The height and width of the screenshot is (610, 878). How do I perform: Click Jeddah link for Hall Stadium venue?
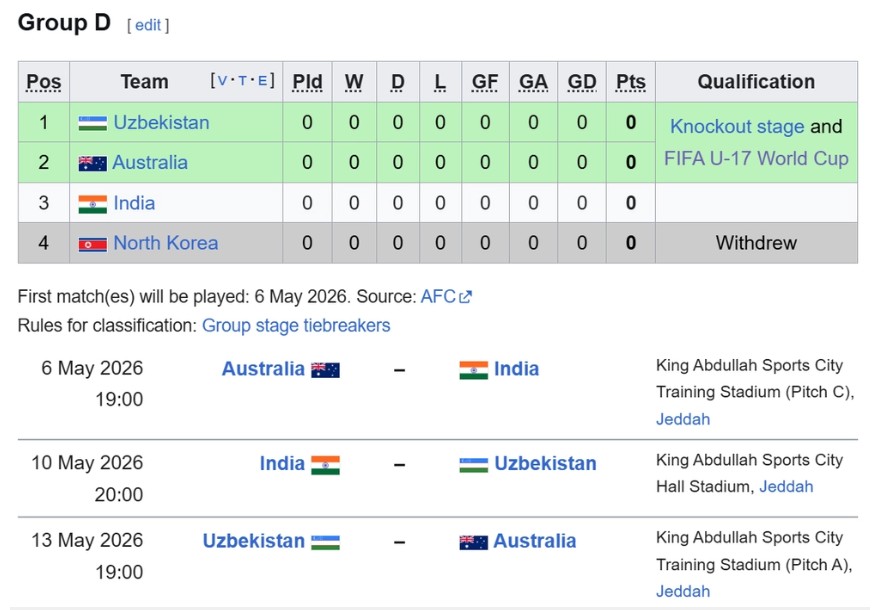tap(786, 487)
